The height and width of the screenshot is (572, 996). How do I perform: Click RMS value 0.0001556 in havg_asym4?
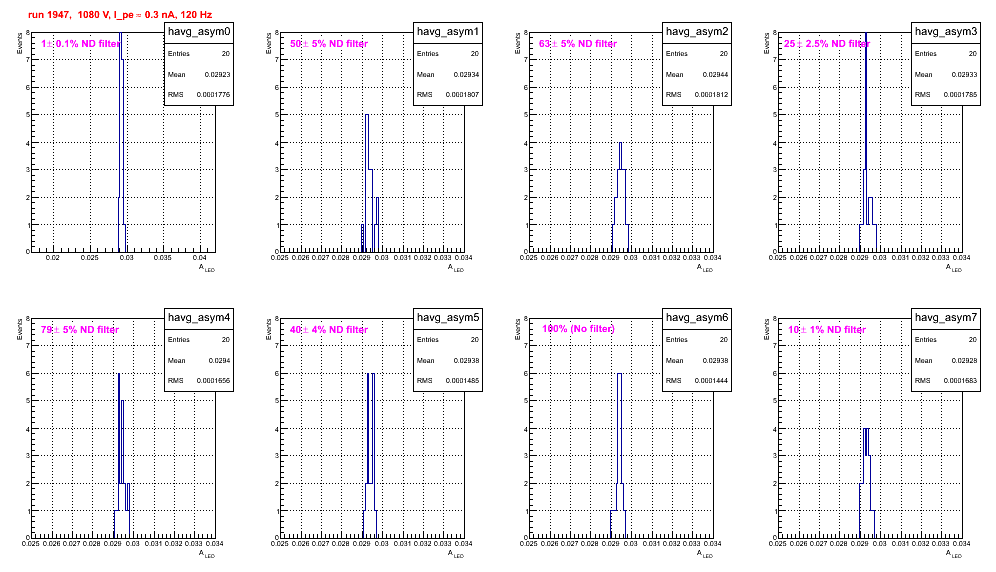213,381
